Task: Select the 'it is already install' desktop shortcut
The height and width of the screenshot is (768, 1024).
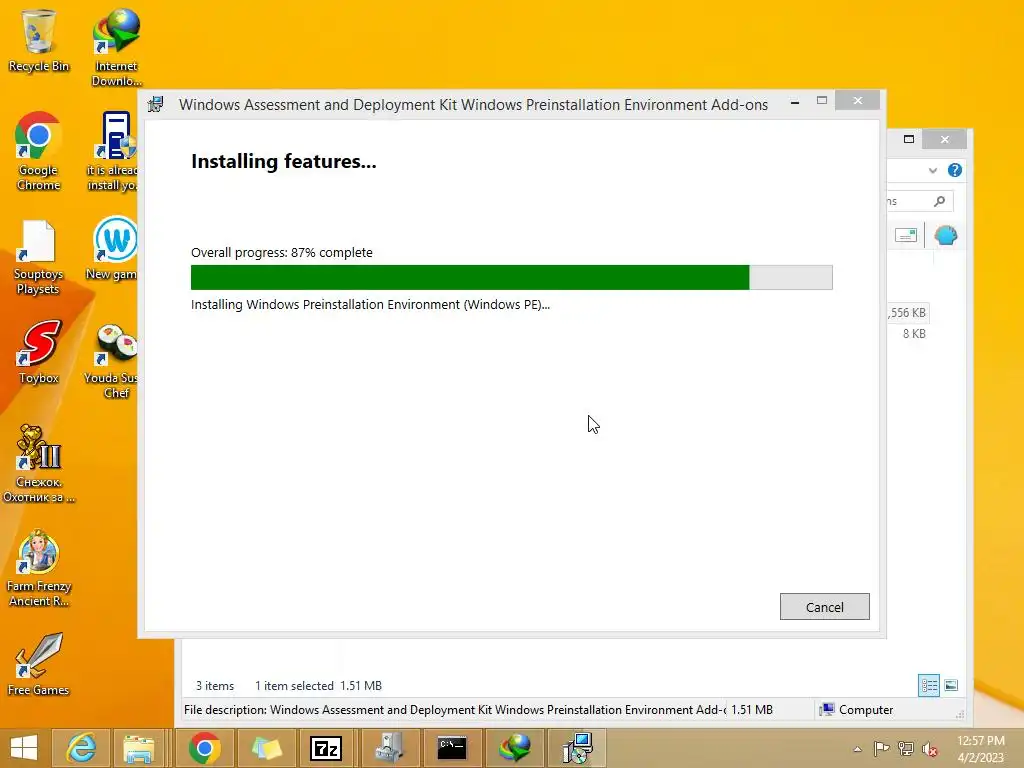Action: pos(112,152)
